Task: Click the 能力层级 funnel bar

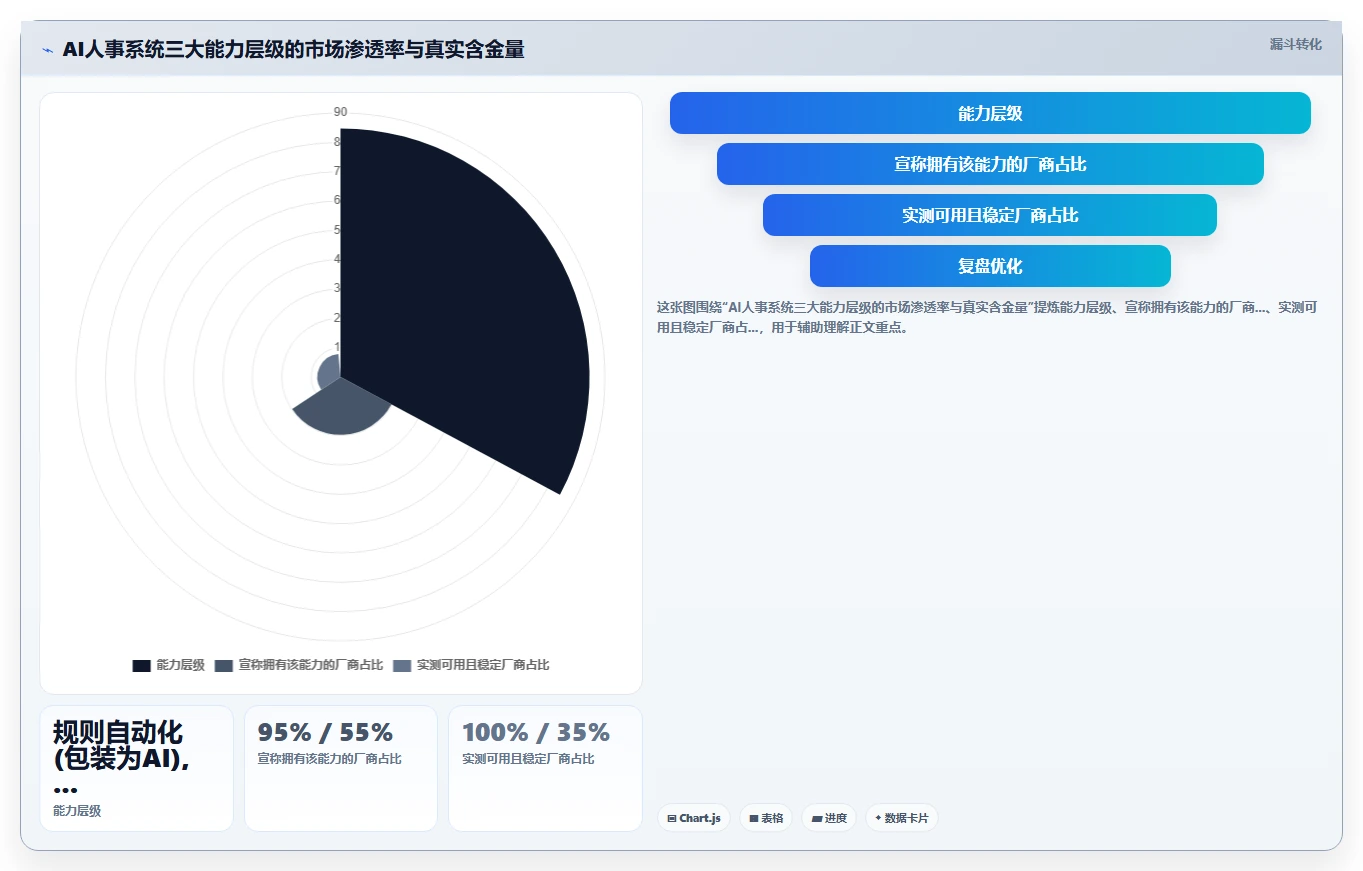Action: click(990, 113)
